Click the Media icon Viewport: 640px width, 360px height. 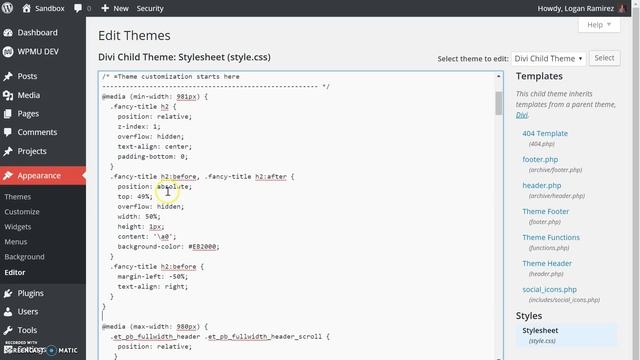[x=8, y=96]
